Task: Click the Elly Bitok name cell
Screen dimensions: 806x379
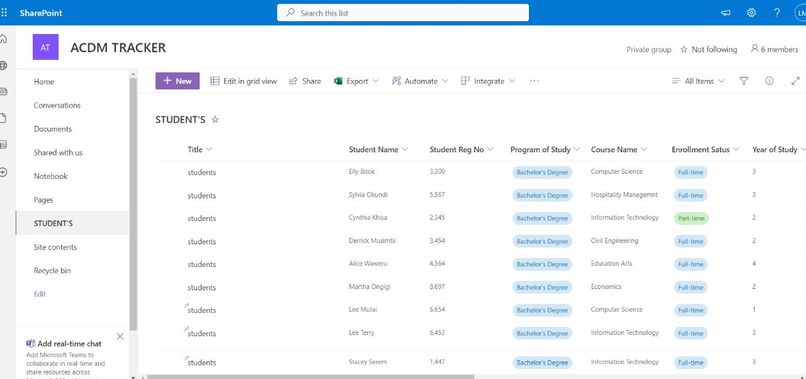Action: (361, 172)
